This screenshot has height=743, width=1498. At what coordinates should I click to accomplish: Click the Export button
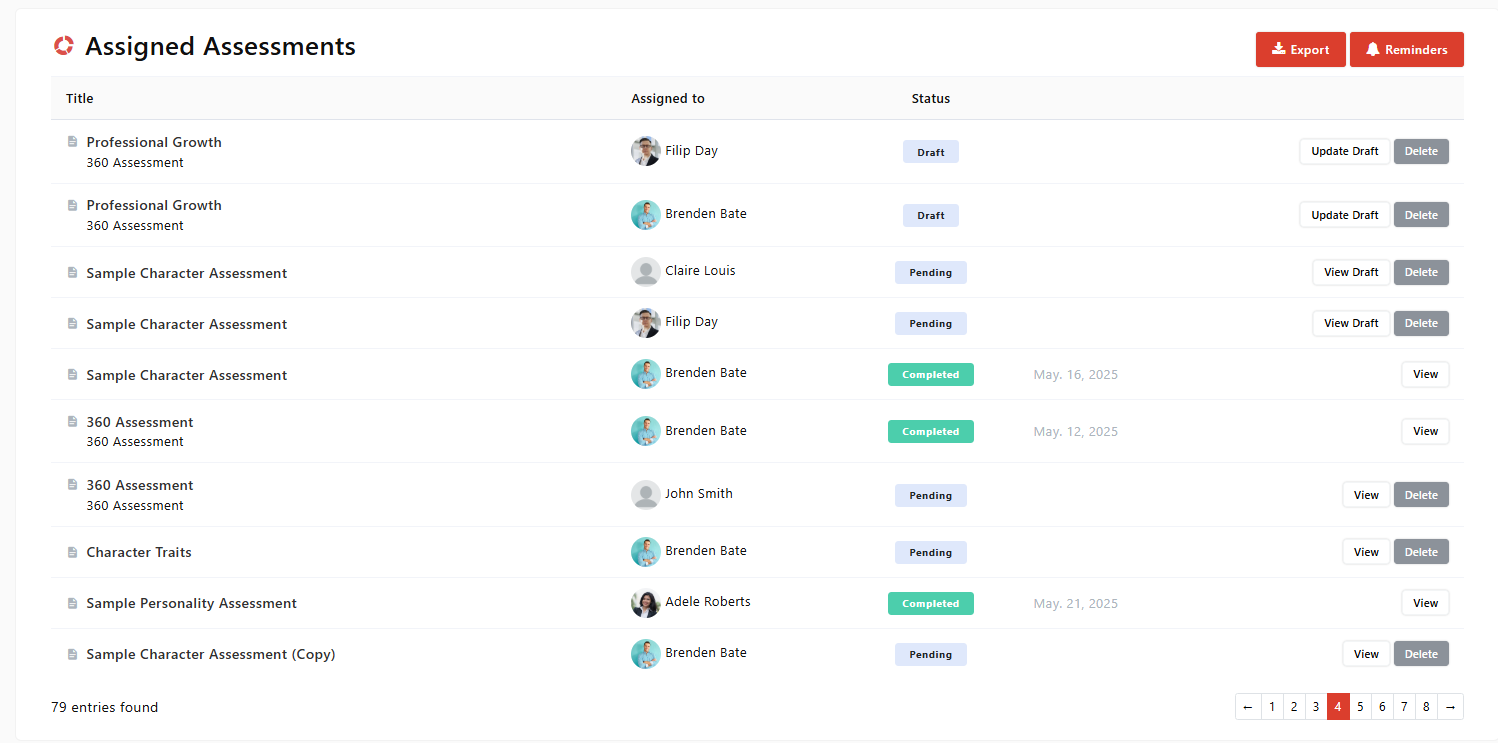pyautogui.click(x=1300, y=50)
